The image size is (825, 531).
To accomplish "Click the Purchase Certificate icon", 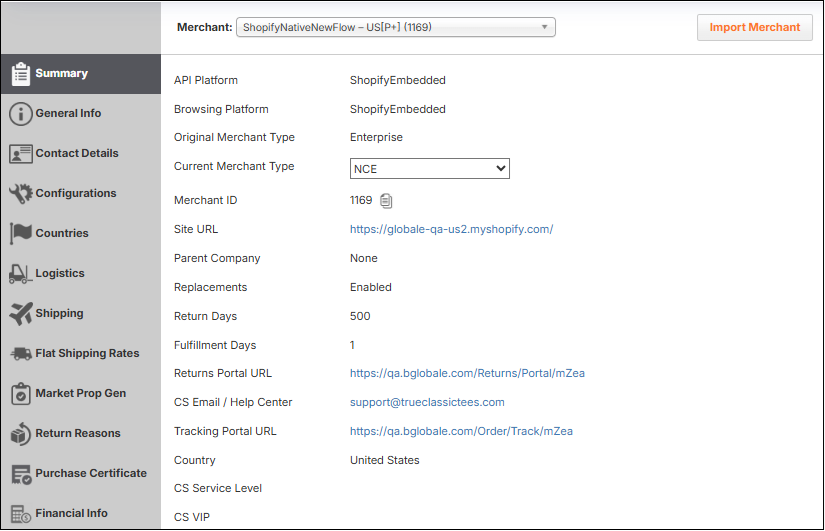I will click(x=21, y=474).
